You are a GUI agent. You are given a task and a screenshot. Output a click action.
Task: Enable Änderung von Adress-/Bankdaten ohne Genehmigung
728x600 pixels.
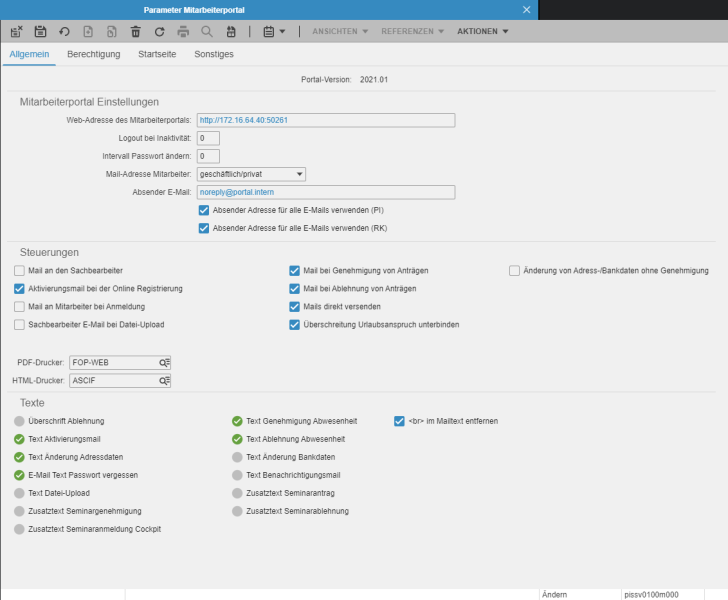[x=514, y=271]
